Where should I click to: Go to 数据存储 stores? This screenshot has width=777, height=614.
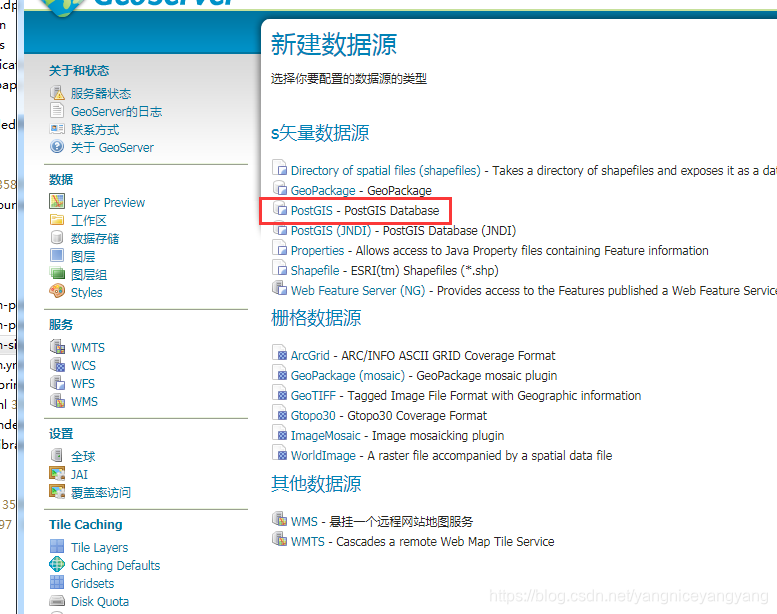pyautogui.click(x=95, y=238)
